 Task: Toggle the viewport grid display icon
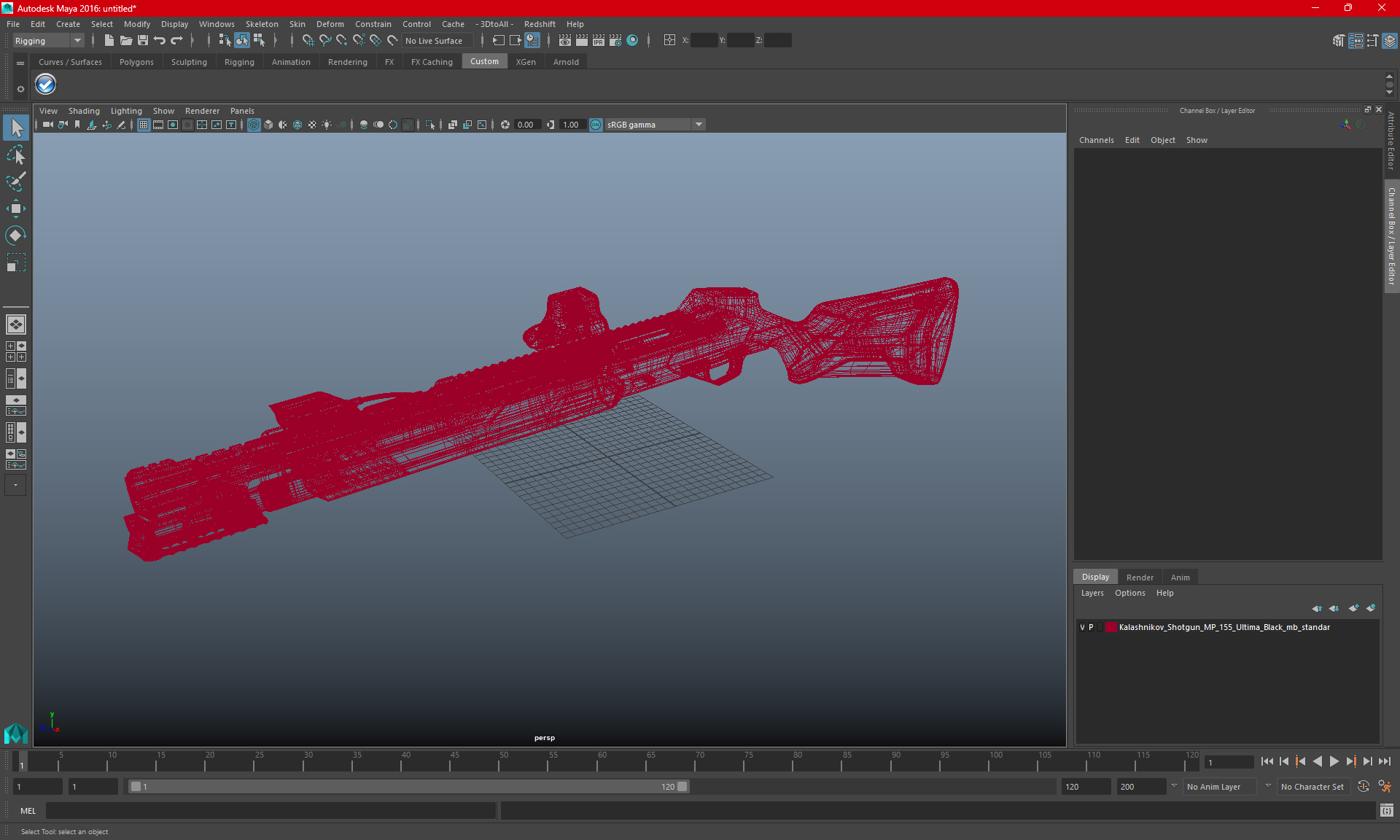(144, 125)
